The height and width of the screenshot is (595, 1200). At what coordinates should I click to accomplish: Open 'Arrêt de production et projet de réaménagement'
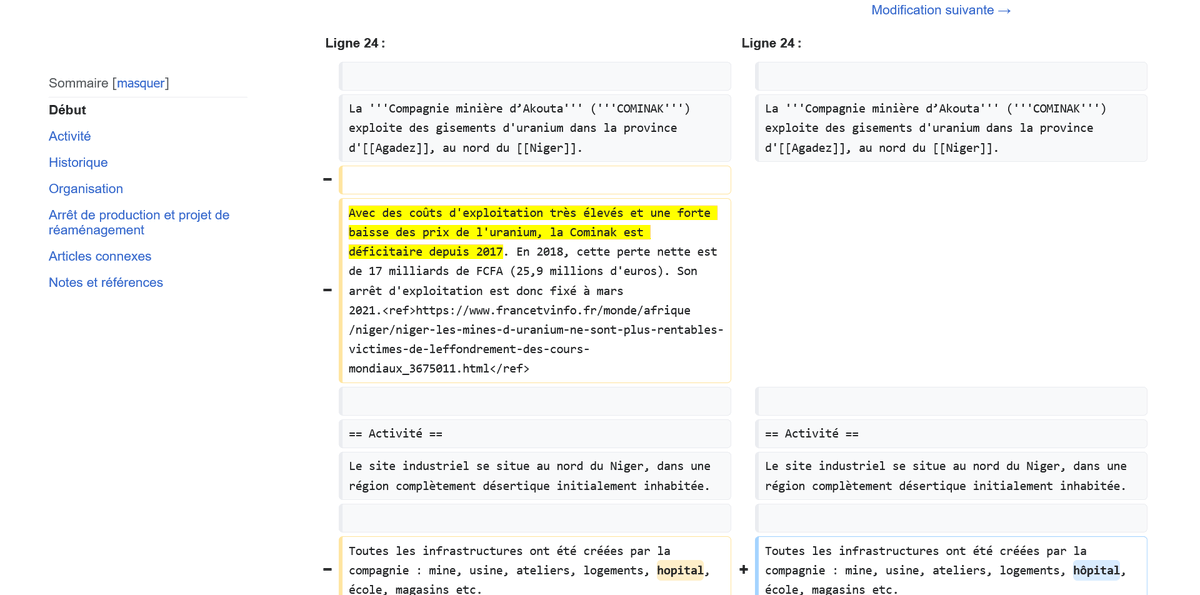click(139, 222)
